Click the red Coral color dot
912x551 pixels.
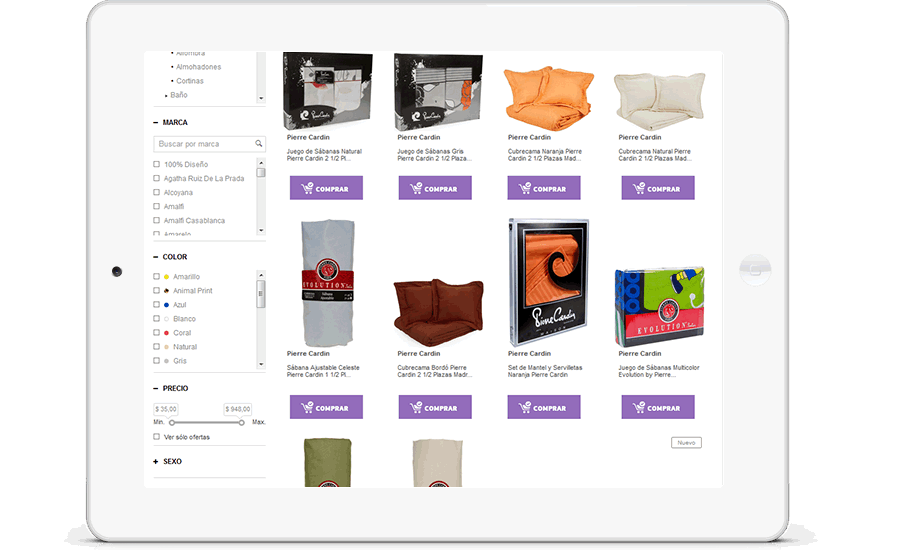[166, 333]
